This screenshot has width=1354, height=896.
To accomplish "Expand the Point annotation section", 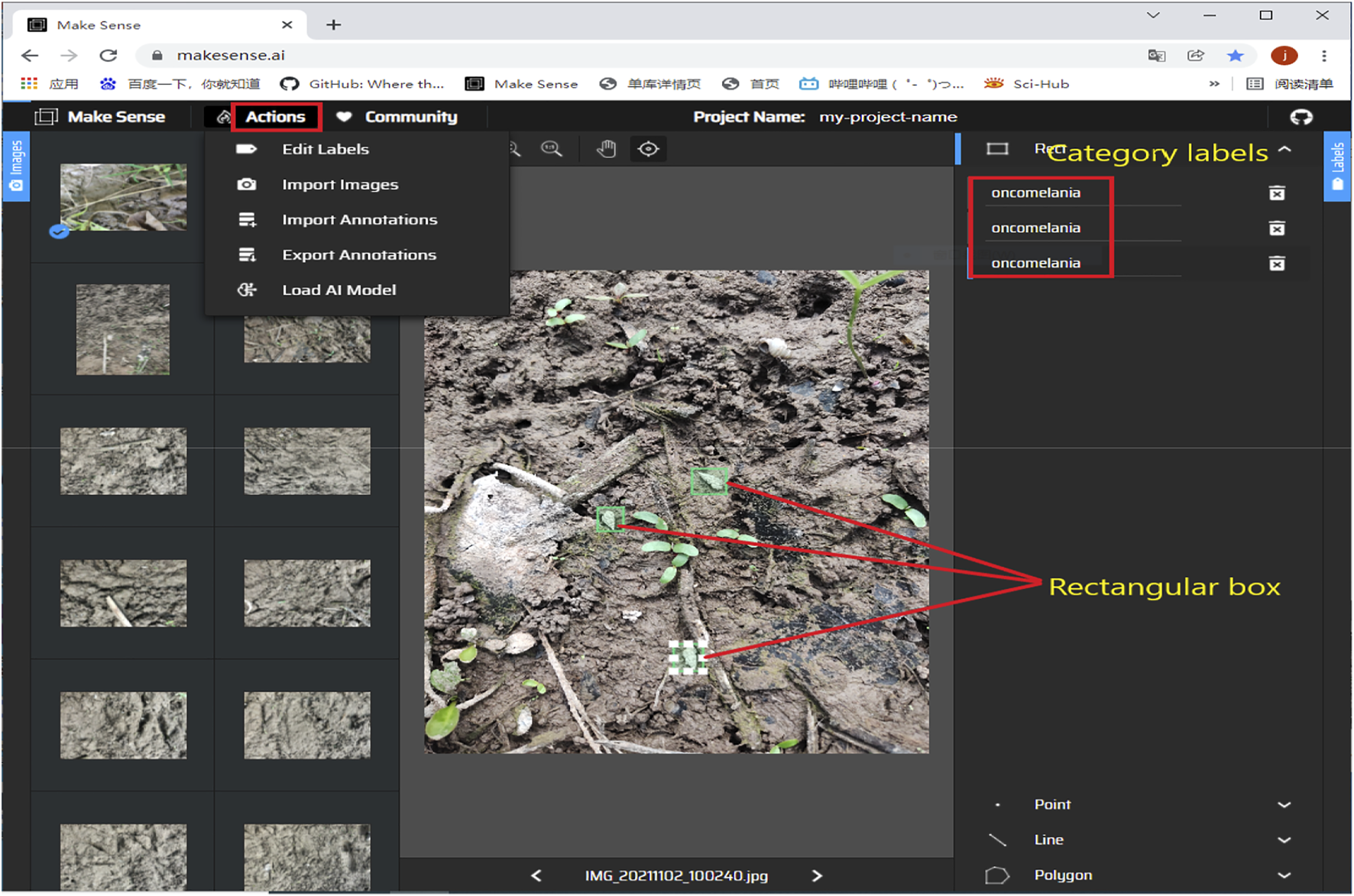I will [1284, 804].
